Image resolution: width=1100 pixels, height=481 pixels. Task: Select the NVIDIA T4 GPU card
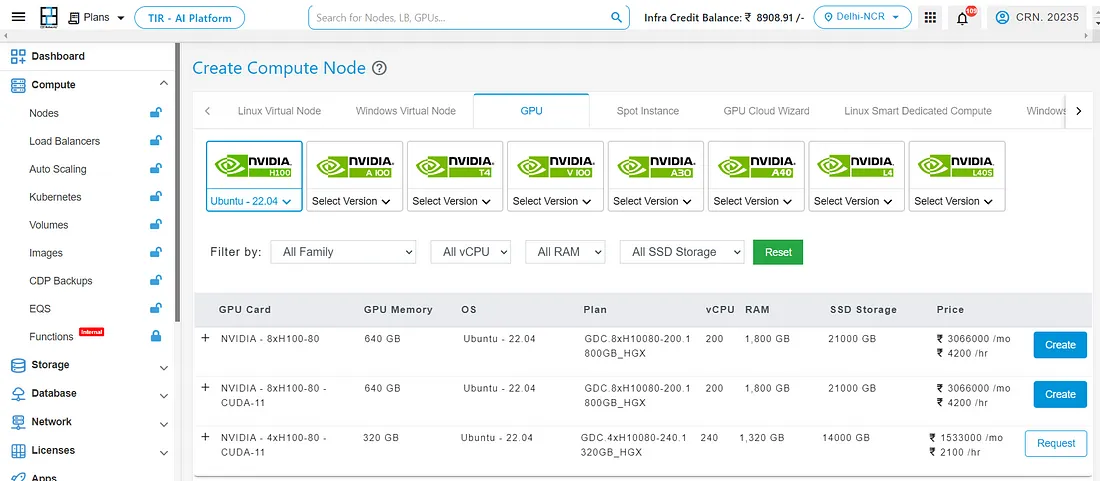455,166
